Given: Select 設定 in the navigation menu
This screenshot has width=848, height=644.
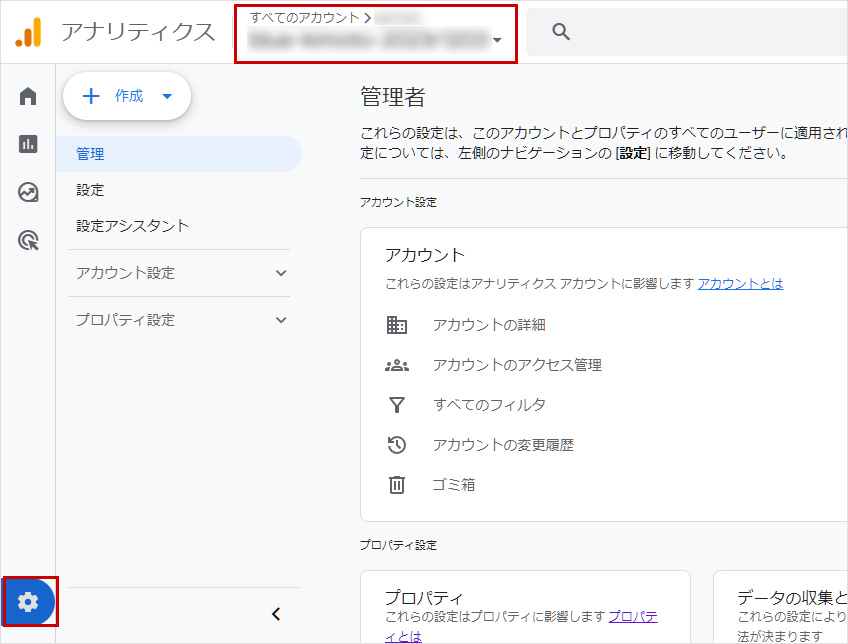Looking at the screenshot, I should (x=90, y=190).
